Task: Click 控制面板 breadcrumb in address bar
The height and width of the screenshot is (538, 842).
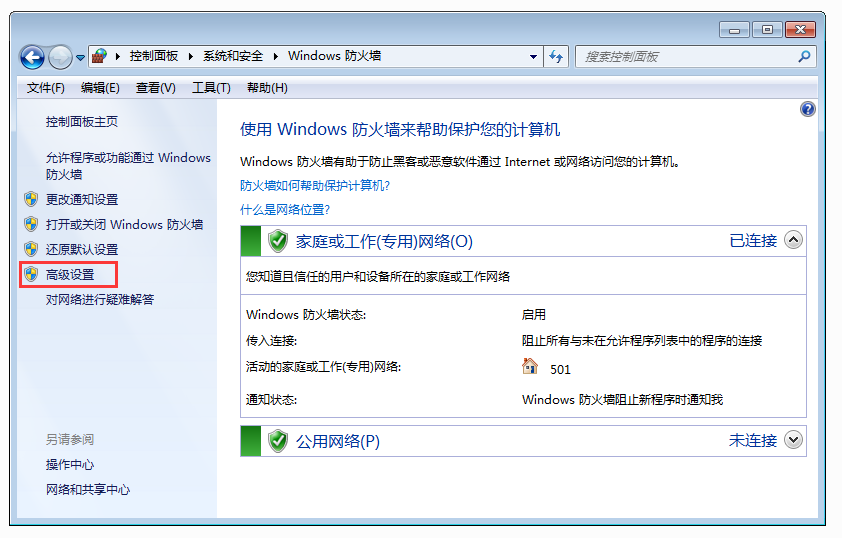Action: [154, 56]
